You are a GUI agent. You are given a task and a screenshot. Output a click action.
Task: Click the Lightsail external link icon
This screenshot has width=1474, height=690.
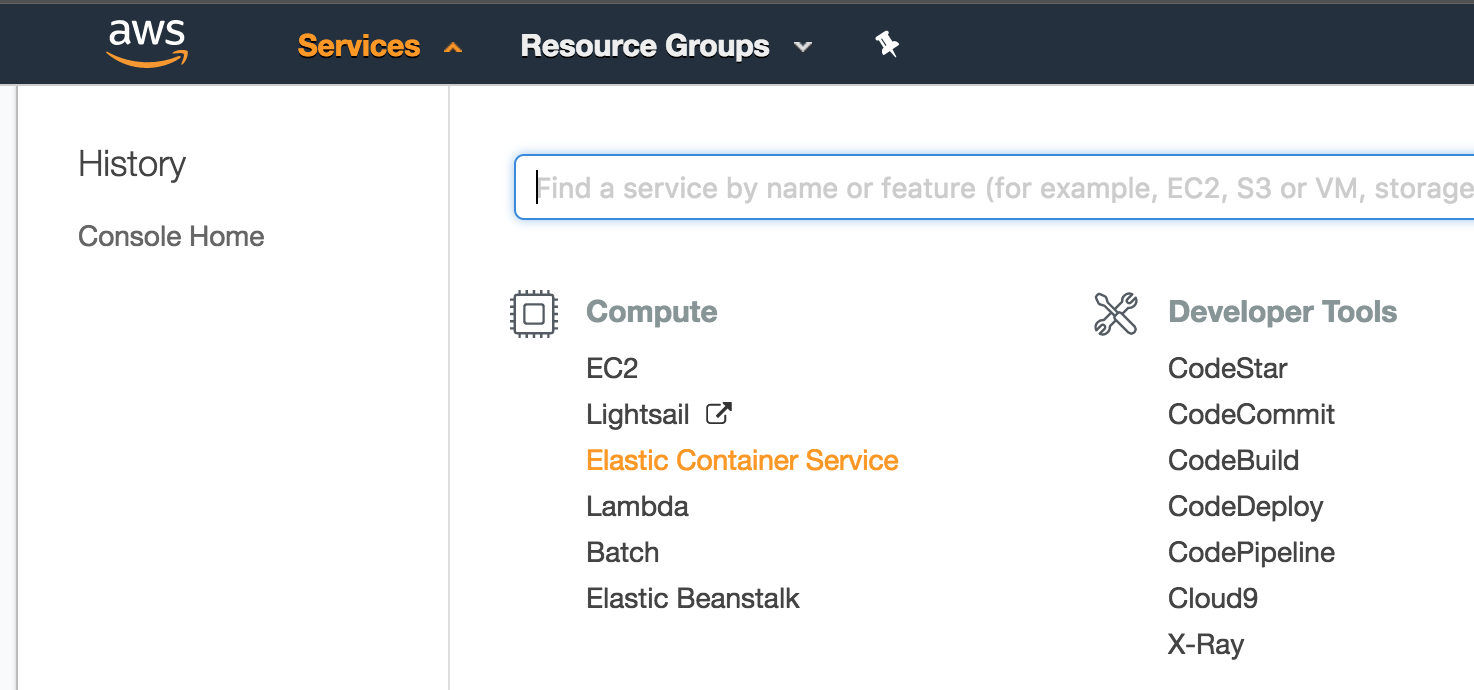(719, 413)
